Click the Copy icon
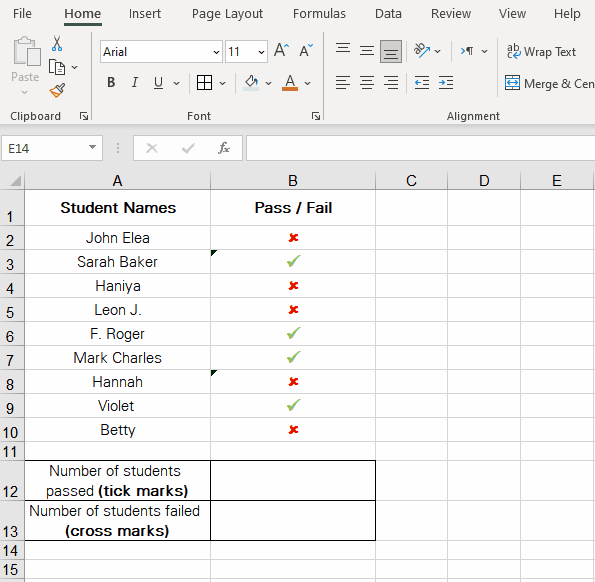This screenshot has width=595, height=582. coord(57,67)
